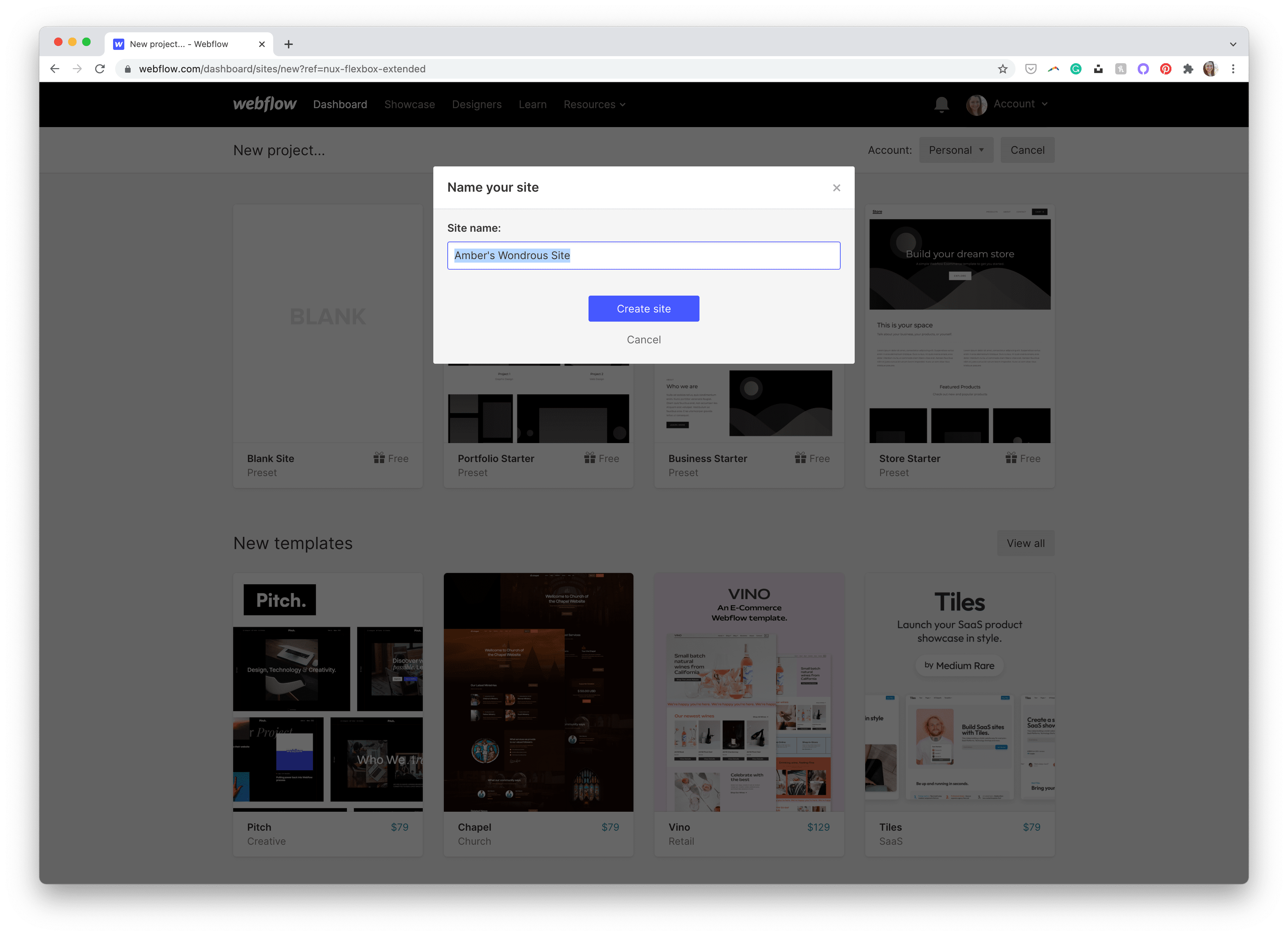Click the Create site button

643,308
